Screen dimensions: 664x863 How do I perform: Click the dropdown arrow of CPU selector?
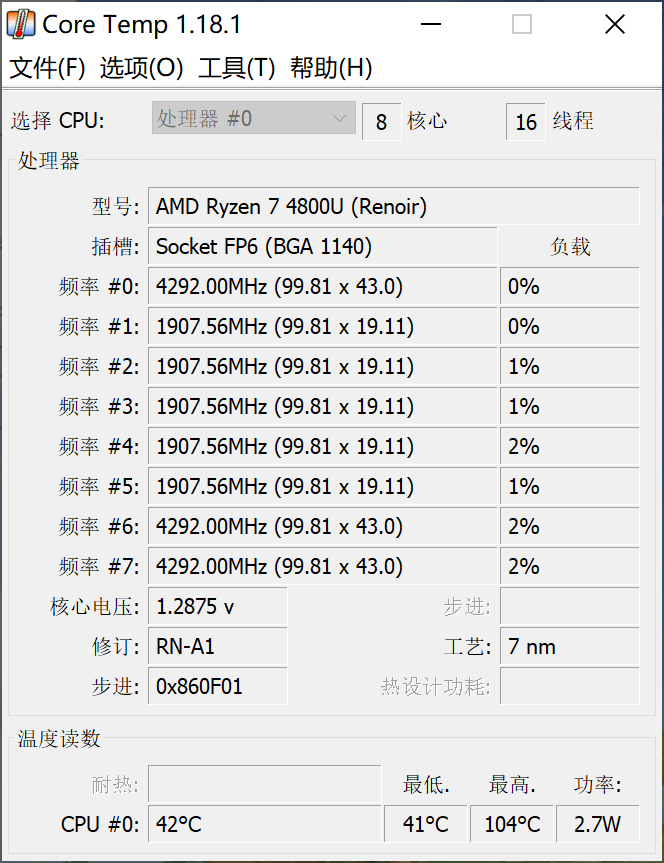pos(339,118)
